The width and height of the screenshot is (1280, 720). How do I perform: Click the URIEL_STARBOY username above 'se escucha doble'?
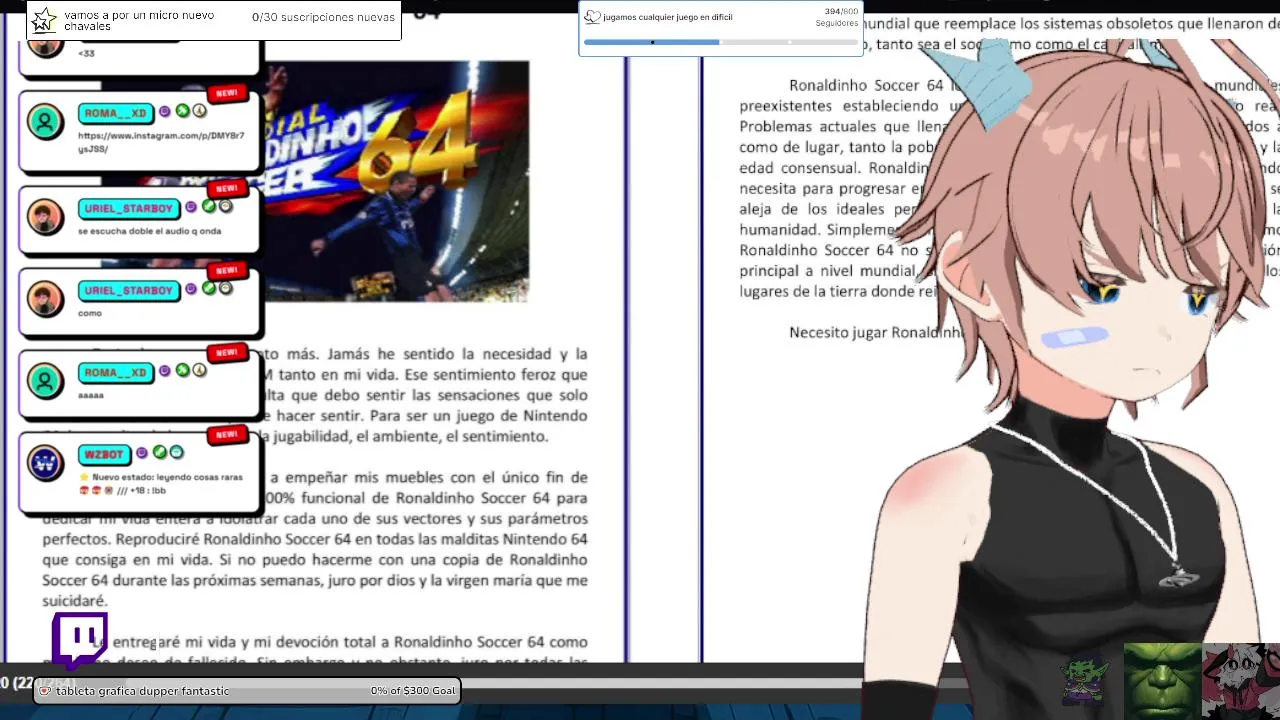128,208
